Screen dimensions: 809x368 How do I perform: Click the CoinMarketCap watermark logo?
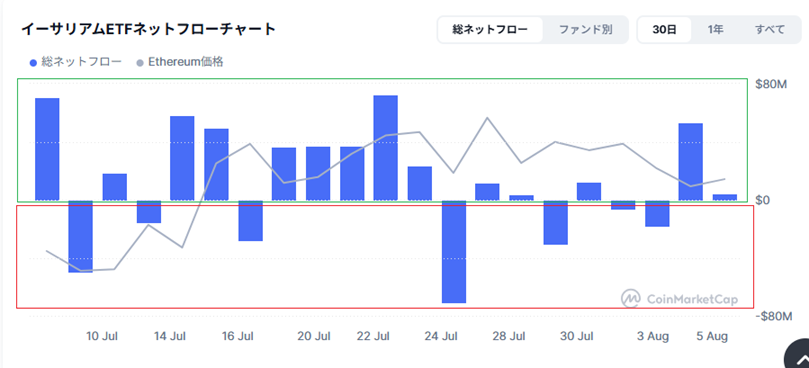pyautogui.click(x=679, y=299)
